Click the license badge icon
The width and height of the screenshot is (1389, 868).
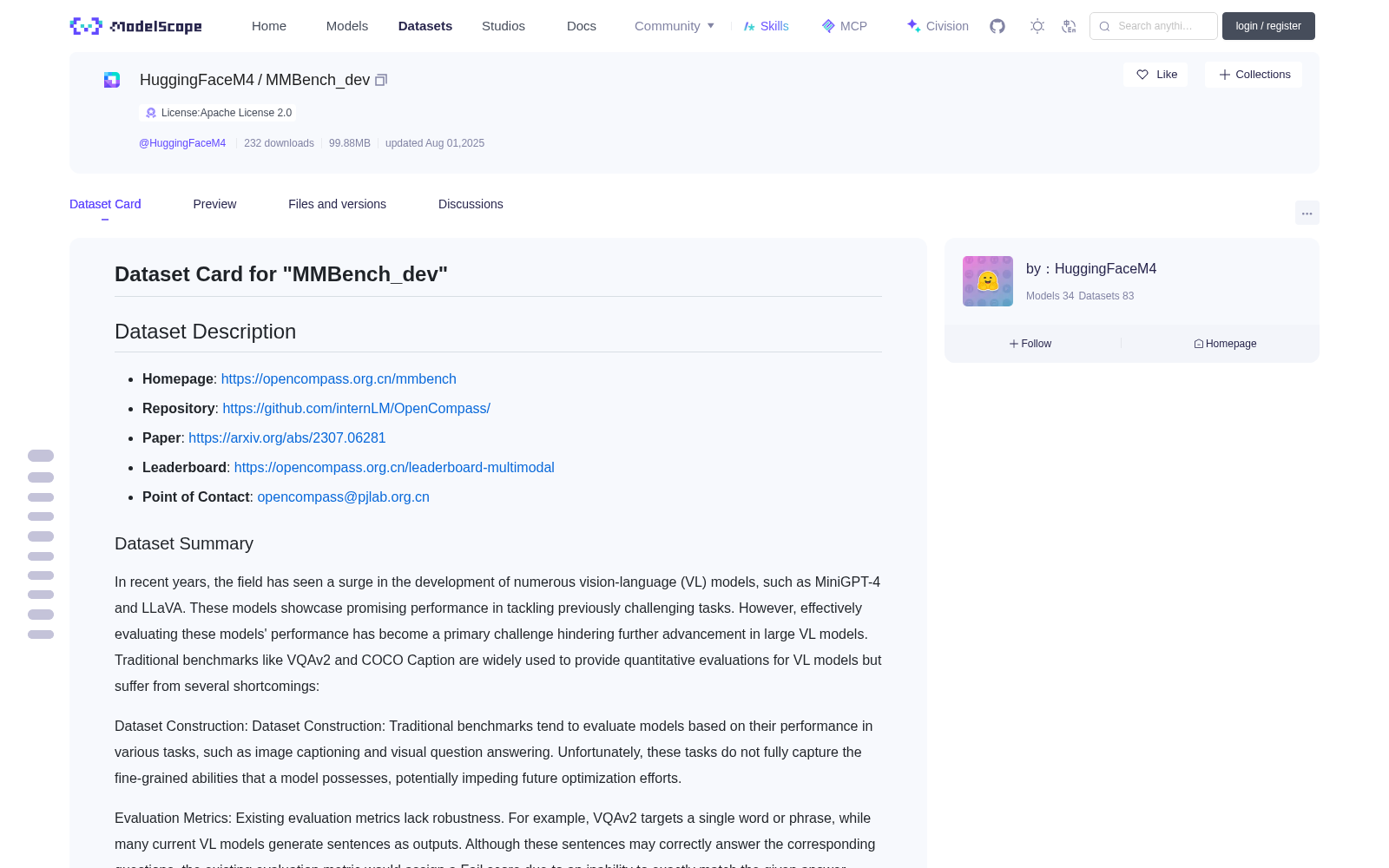tap(151, 113)
